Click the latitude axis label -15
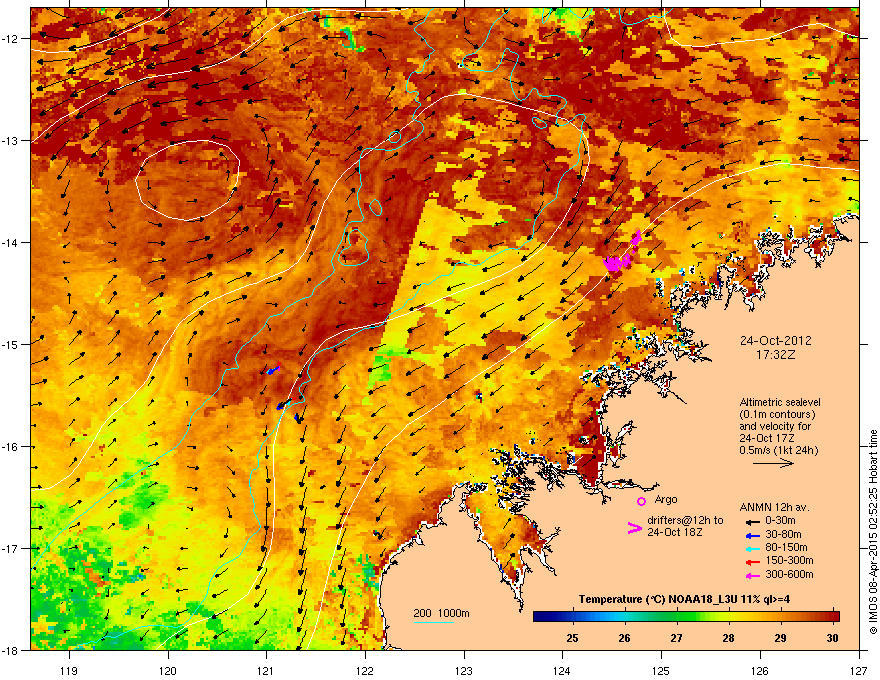This screenshot has width=880, height=680. coord(9,344)
